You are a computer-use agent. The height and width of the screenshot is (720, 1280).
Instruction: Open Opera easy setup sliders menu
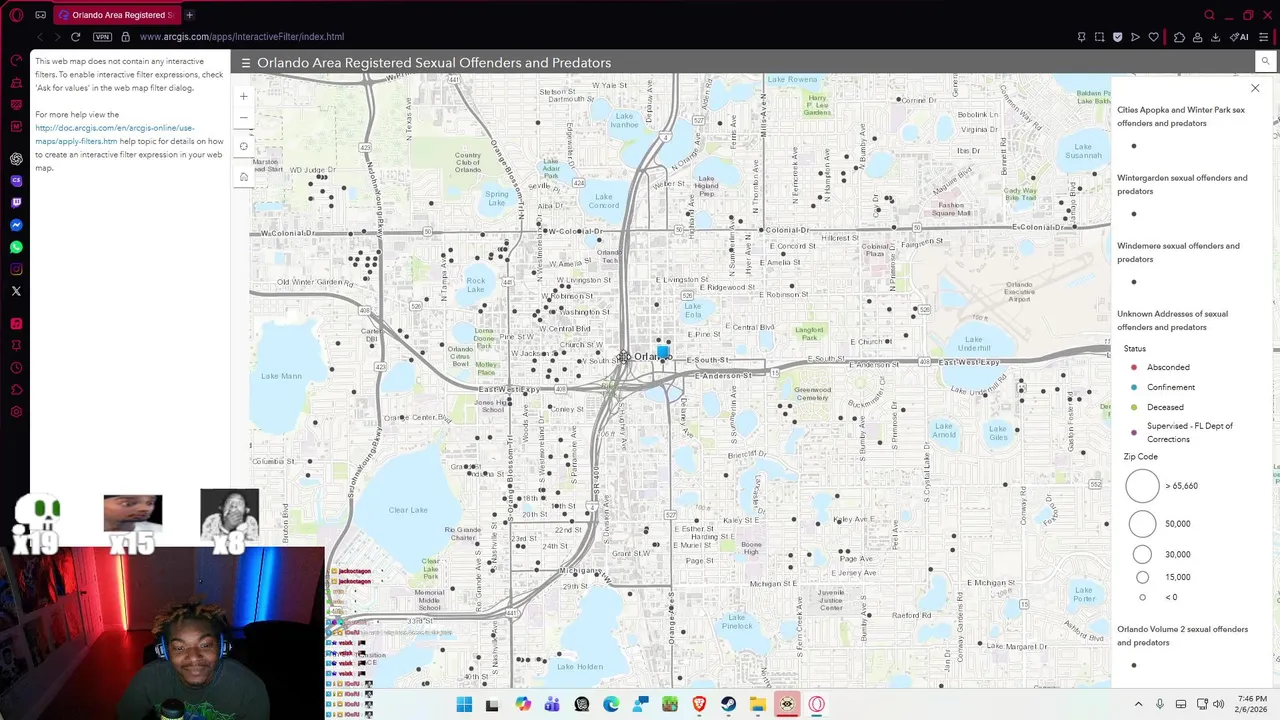click(x=1264, y=37)
